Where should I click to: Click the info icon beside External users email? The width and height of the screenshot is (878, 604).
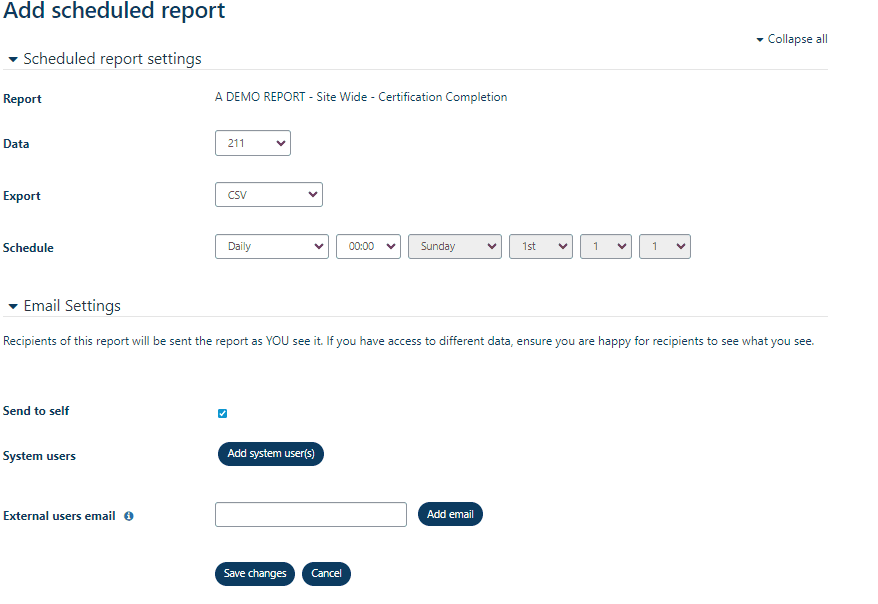[128, 516]
